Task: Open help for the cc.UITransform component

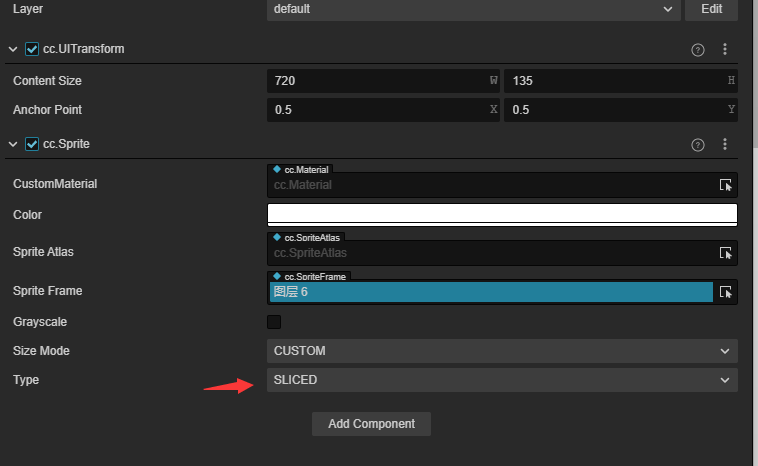Action: click(698, 49)
